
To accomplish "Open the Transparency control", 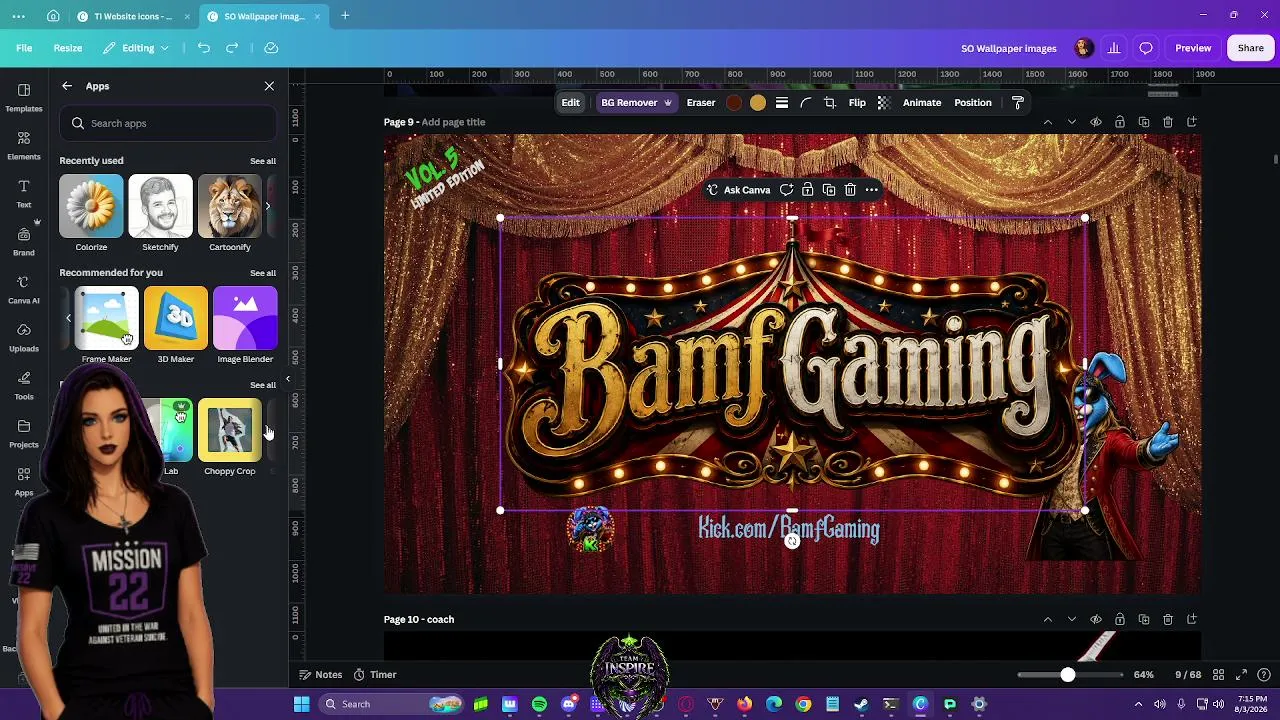I will pyautogui.click(x=884, y=103).
